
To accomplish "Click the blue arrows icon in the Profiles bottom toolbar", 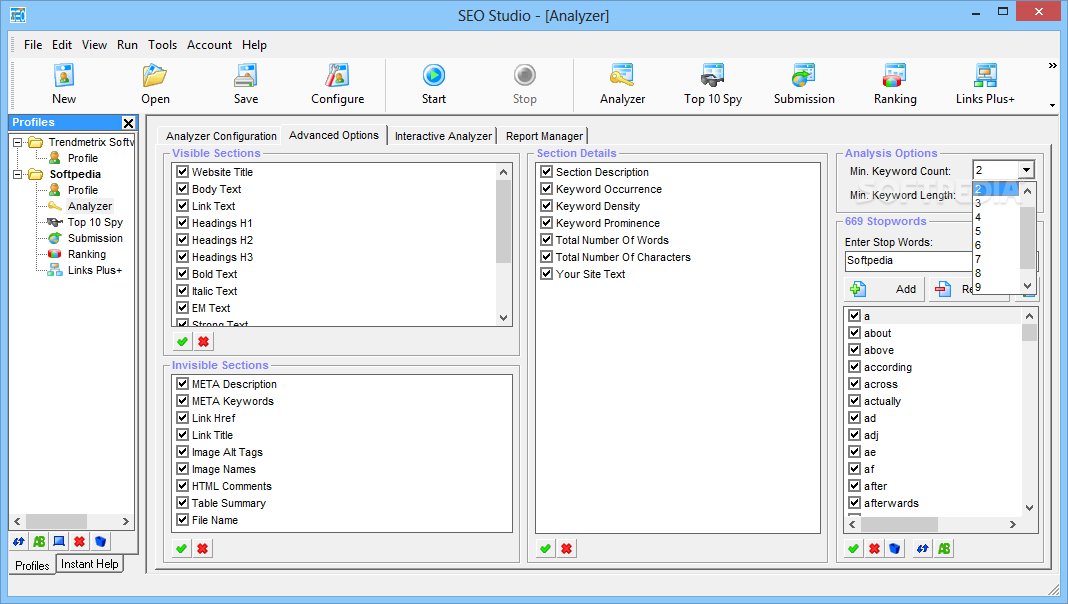I will [18, 542].
